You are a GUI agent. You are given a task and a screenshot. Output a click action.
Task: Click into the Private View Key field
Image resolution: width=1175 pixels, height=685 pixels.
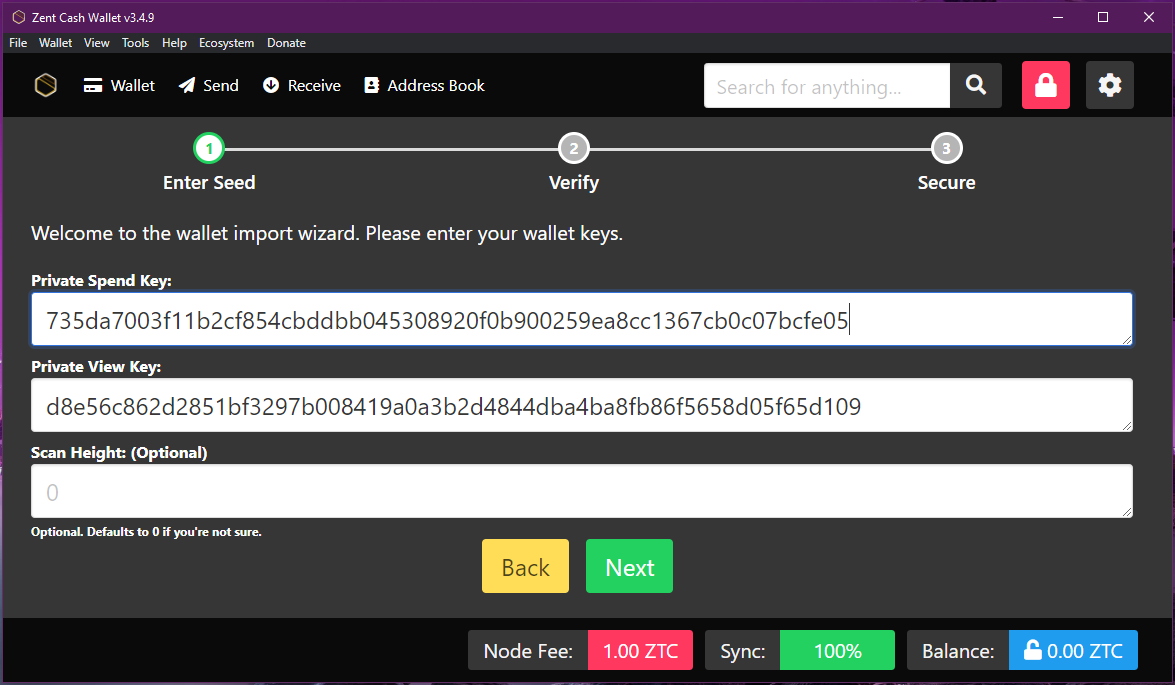(582, 405)
